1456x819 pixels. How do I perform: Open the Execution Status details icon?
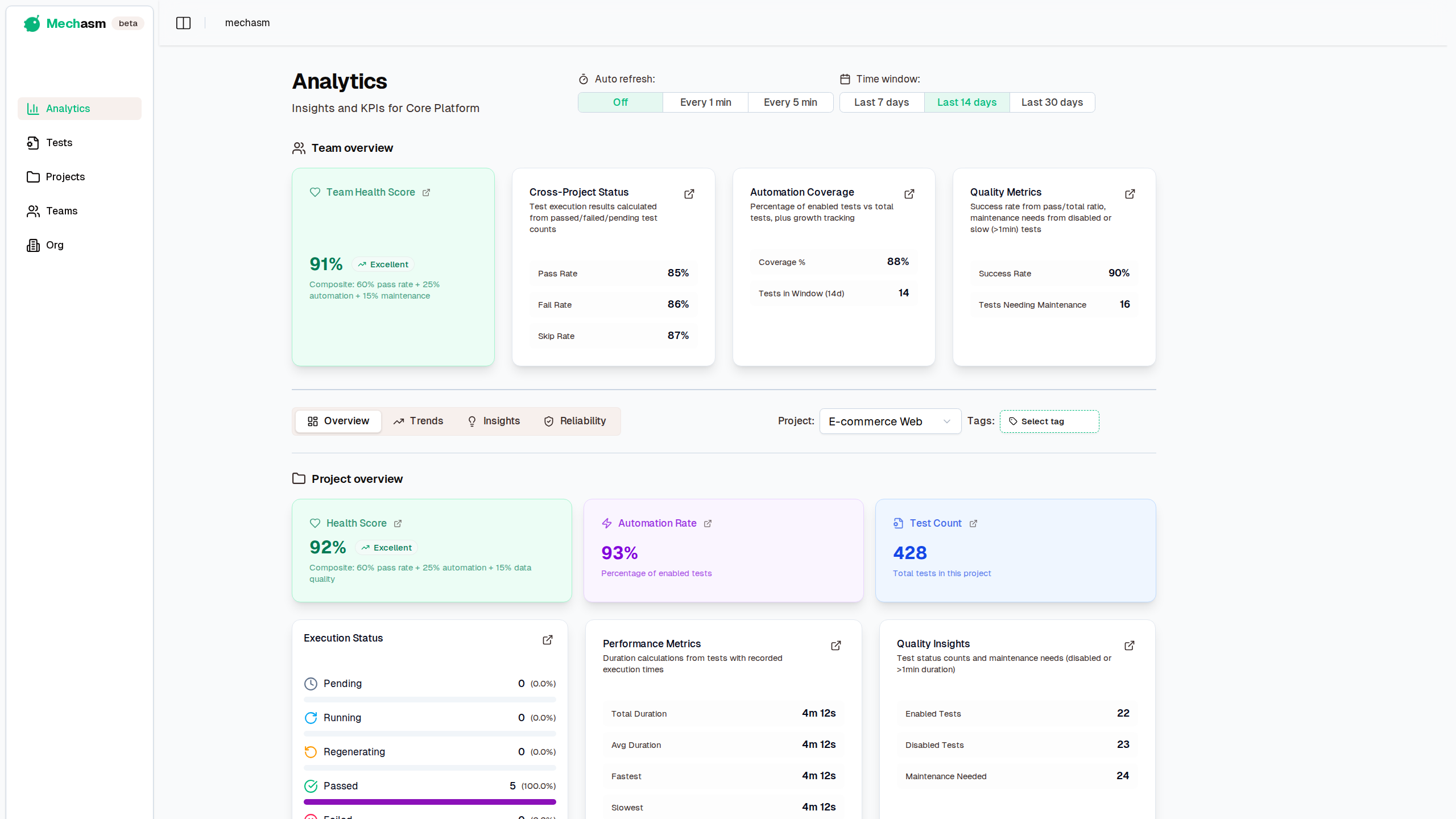547,640
